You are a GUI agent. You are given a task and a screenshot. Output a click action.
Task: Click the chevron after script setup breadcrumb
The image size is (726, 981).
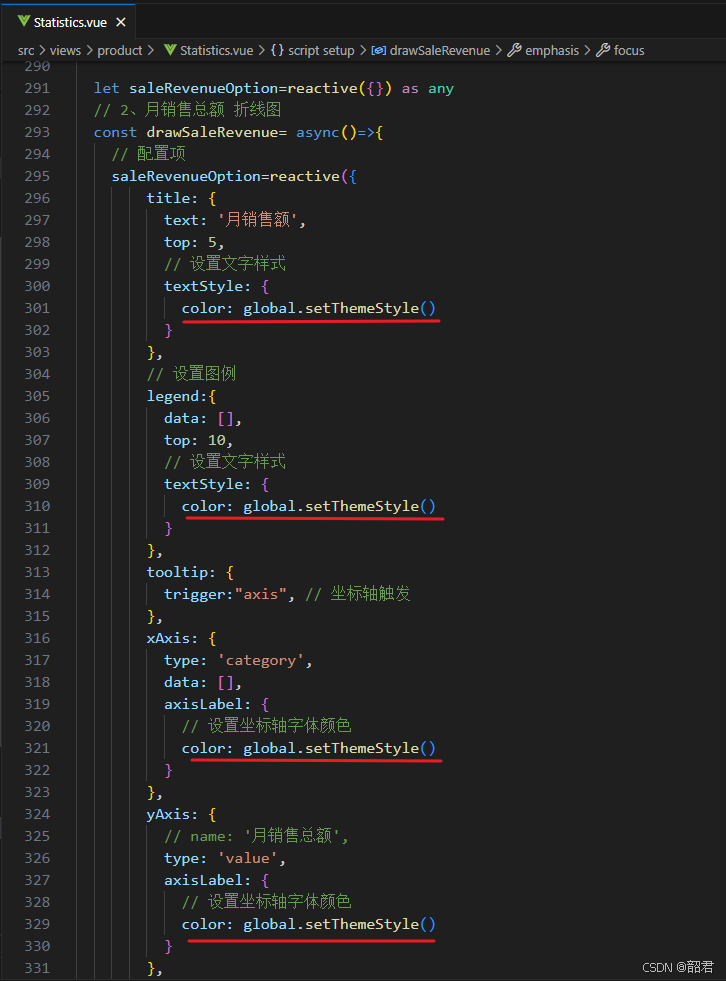(x=363, y=51)
